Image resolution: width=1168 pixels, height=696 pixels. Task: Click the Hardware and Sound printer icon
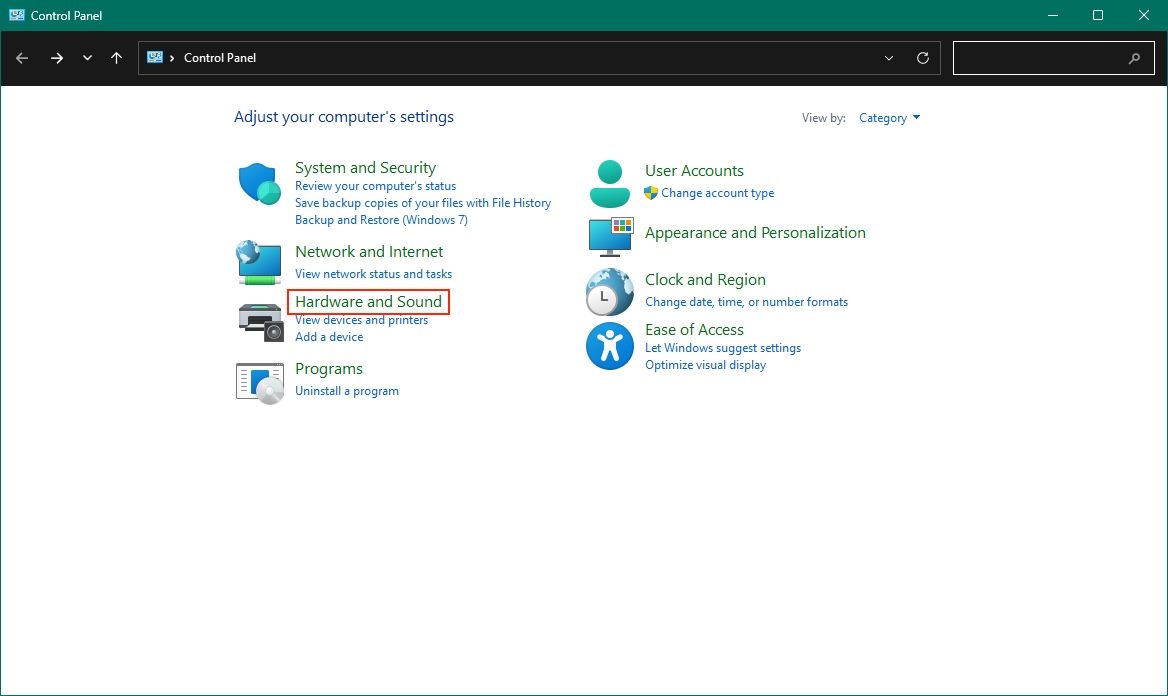pos(260,321)
